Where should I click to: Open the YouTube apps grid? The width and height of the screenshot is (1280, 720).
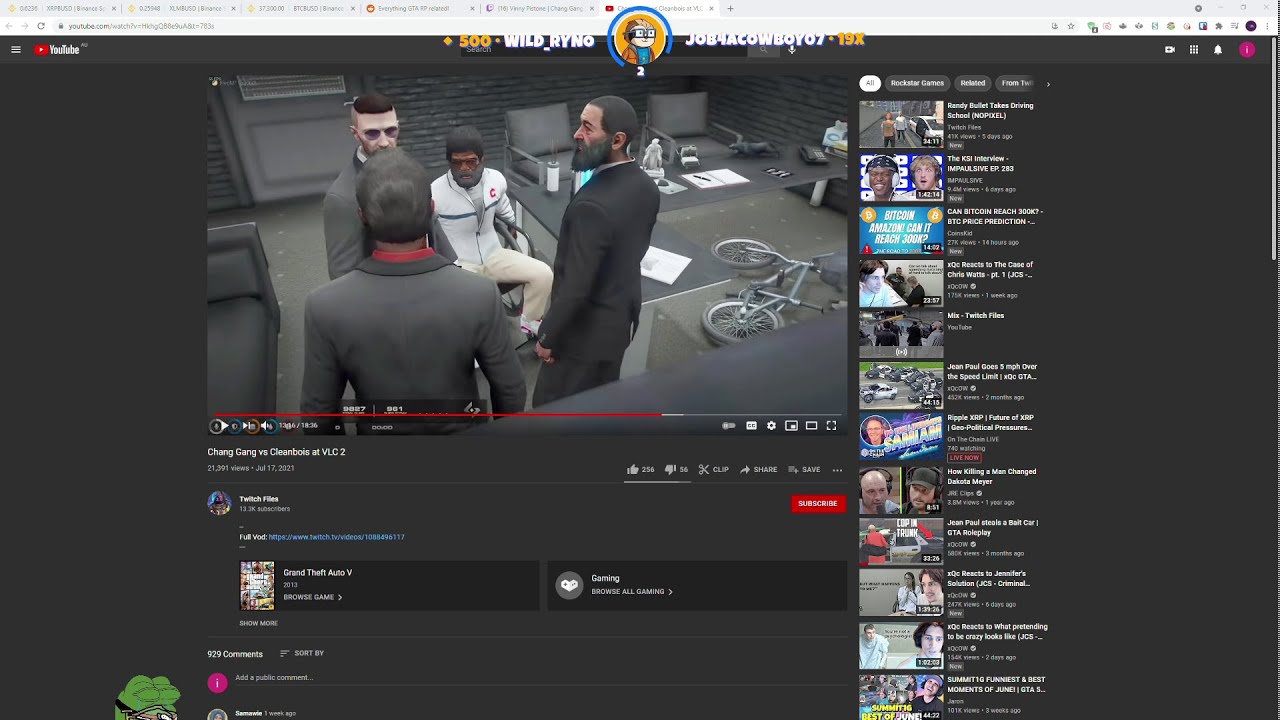click(1194, 49)
